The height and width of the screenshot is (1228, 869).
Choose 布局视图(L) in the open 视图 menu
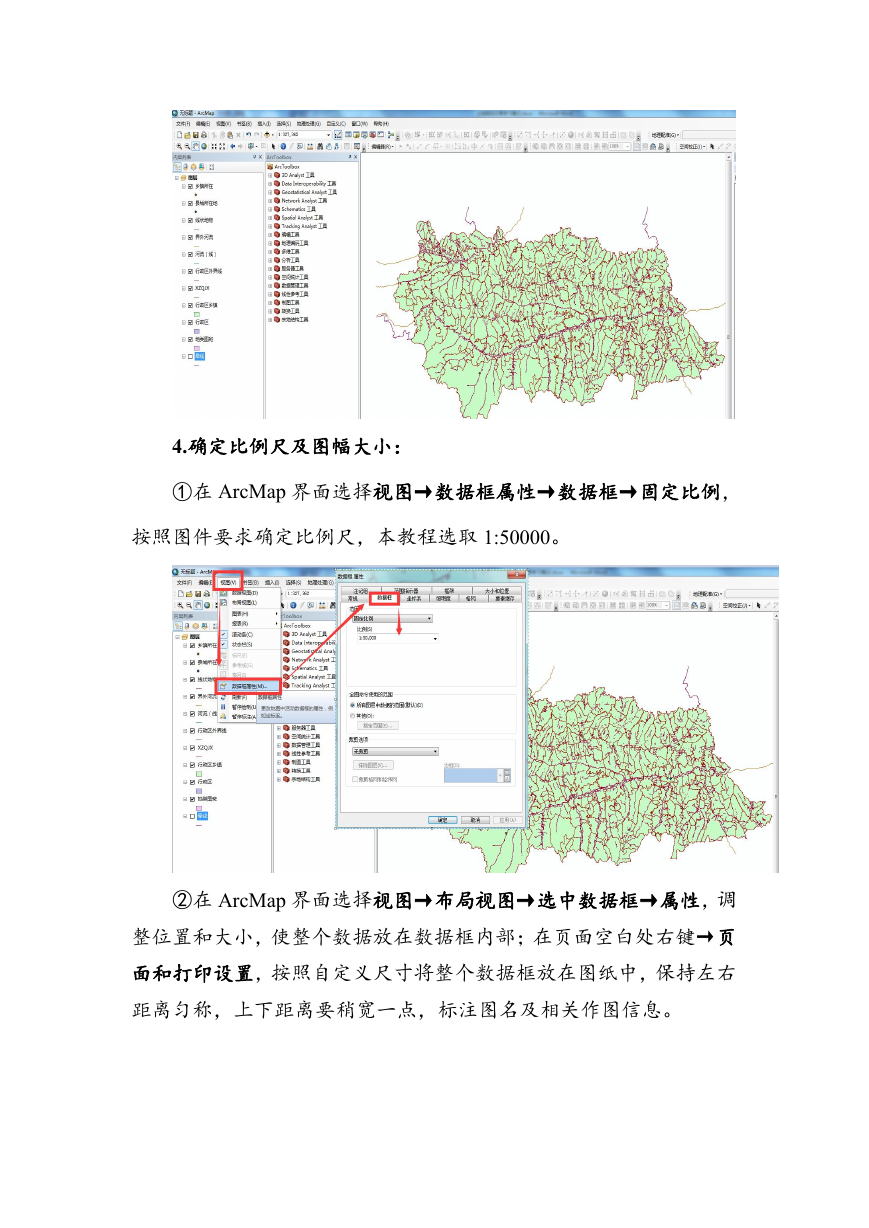(x=244, y=602)
